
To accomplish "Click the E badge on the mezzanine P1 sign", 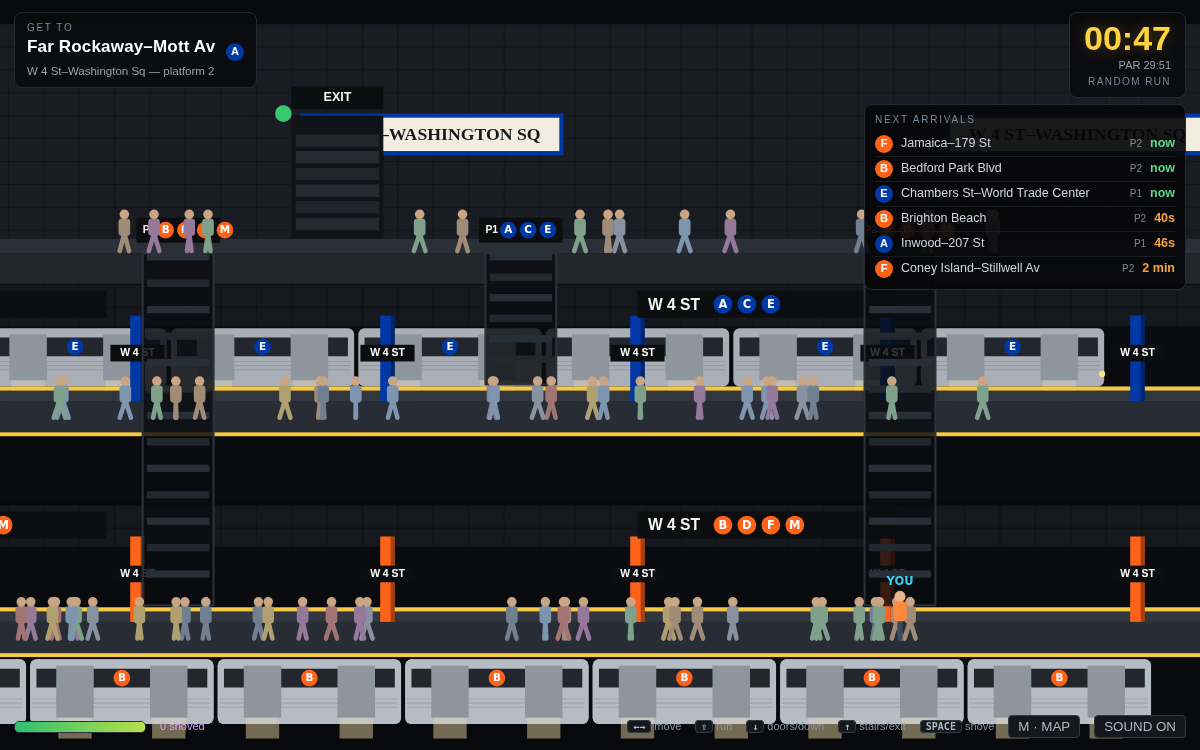I will tap(548, 230).
